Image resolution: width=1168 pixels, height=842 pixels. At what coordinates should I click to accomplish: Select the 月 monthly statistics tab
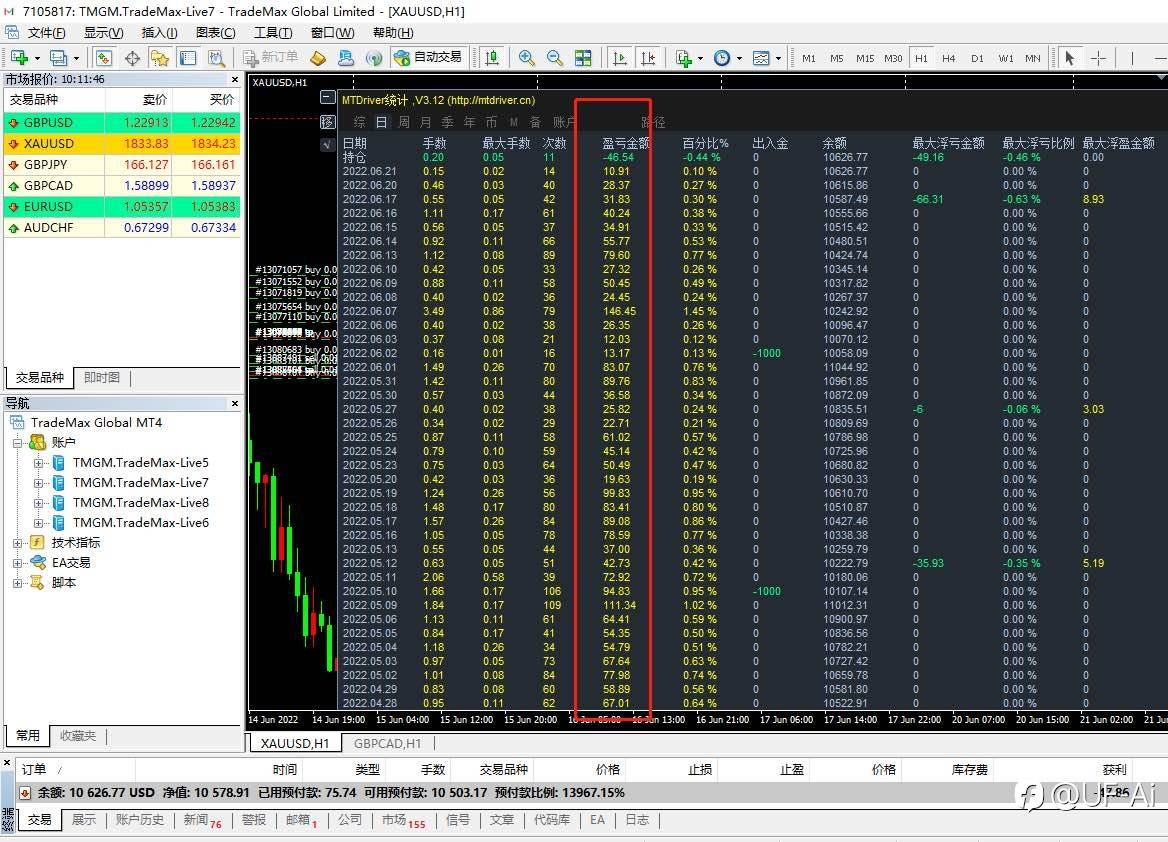coord(425,122)
